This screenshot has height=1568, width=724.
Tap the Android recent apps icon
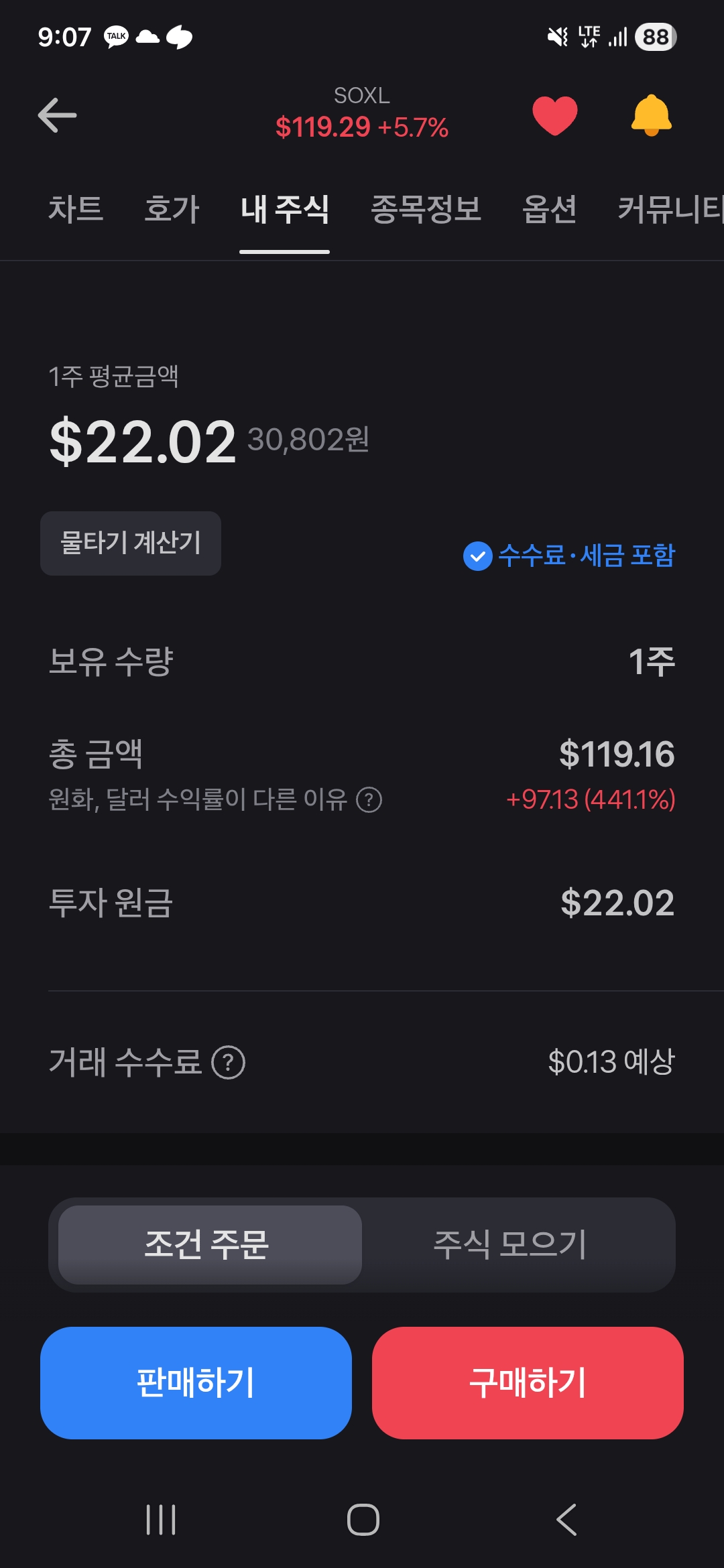161,1519
